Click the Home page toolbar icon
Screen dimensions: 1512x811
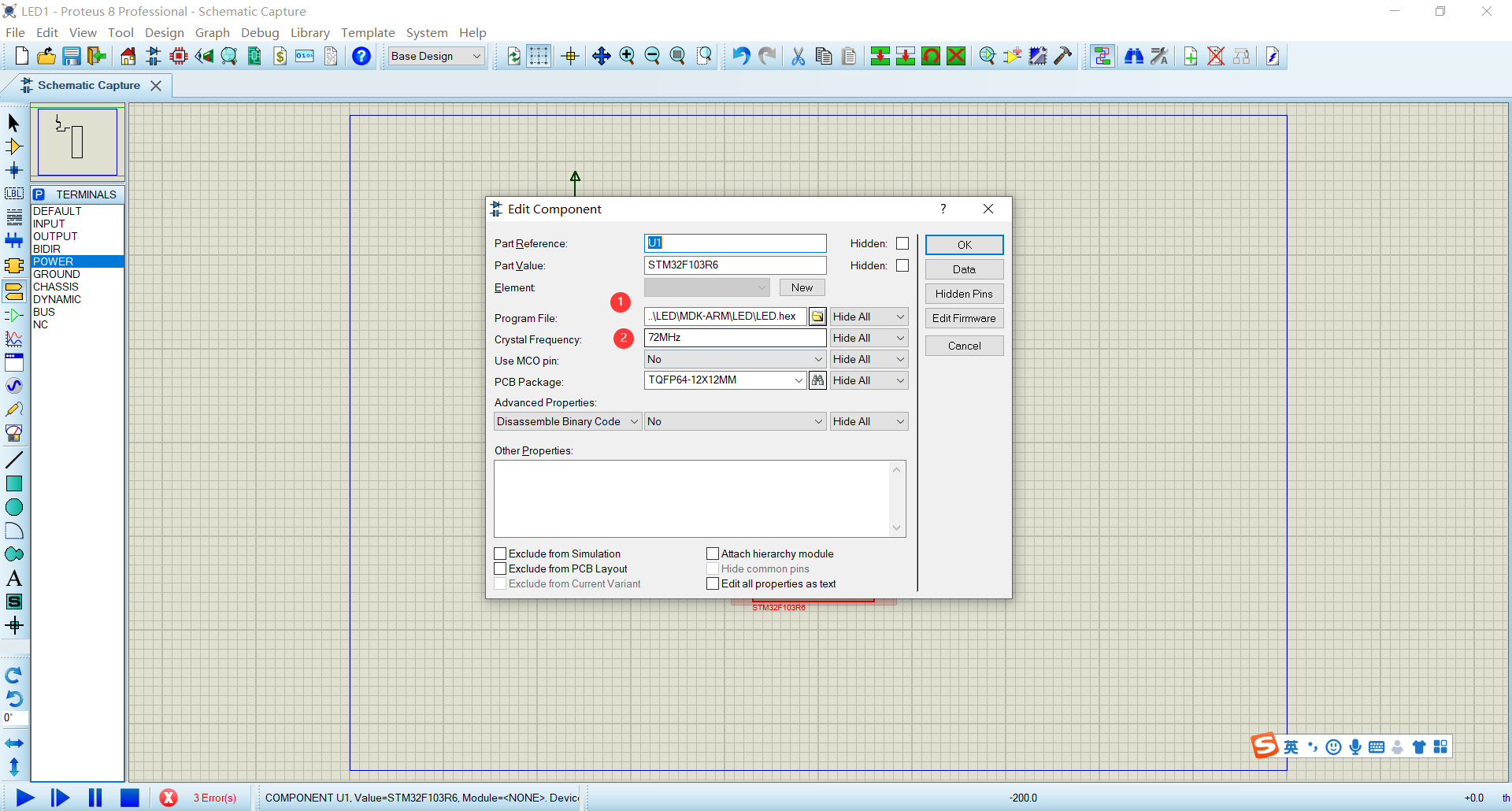coord(128,56)
